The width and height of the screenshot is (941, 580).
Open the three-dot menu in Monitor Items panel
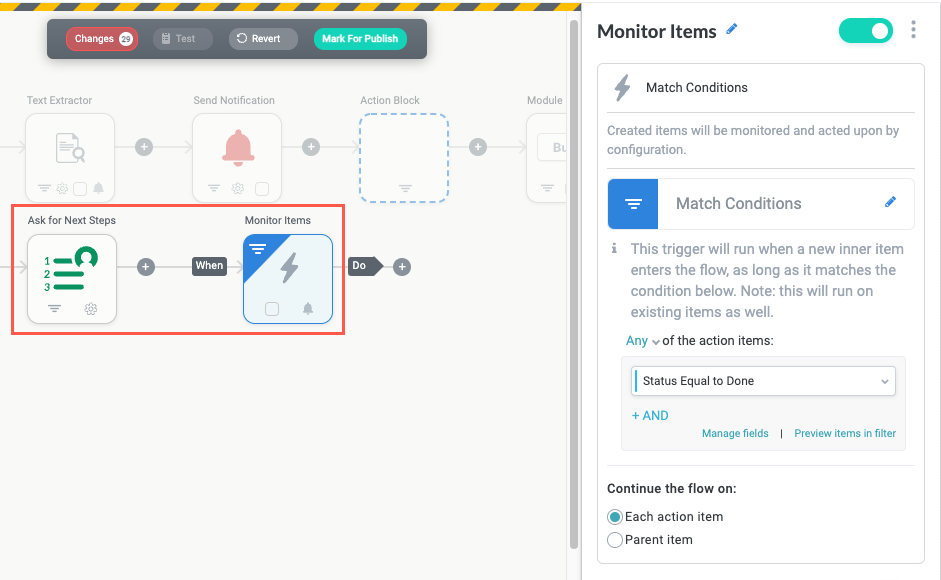click(913, 30)
